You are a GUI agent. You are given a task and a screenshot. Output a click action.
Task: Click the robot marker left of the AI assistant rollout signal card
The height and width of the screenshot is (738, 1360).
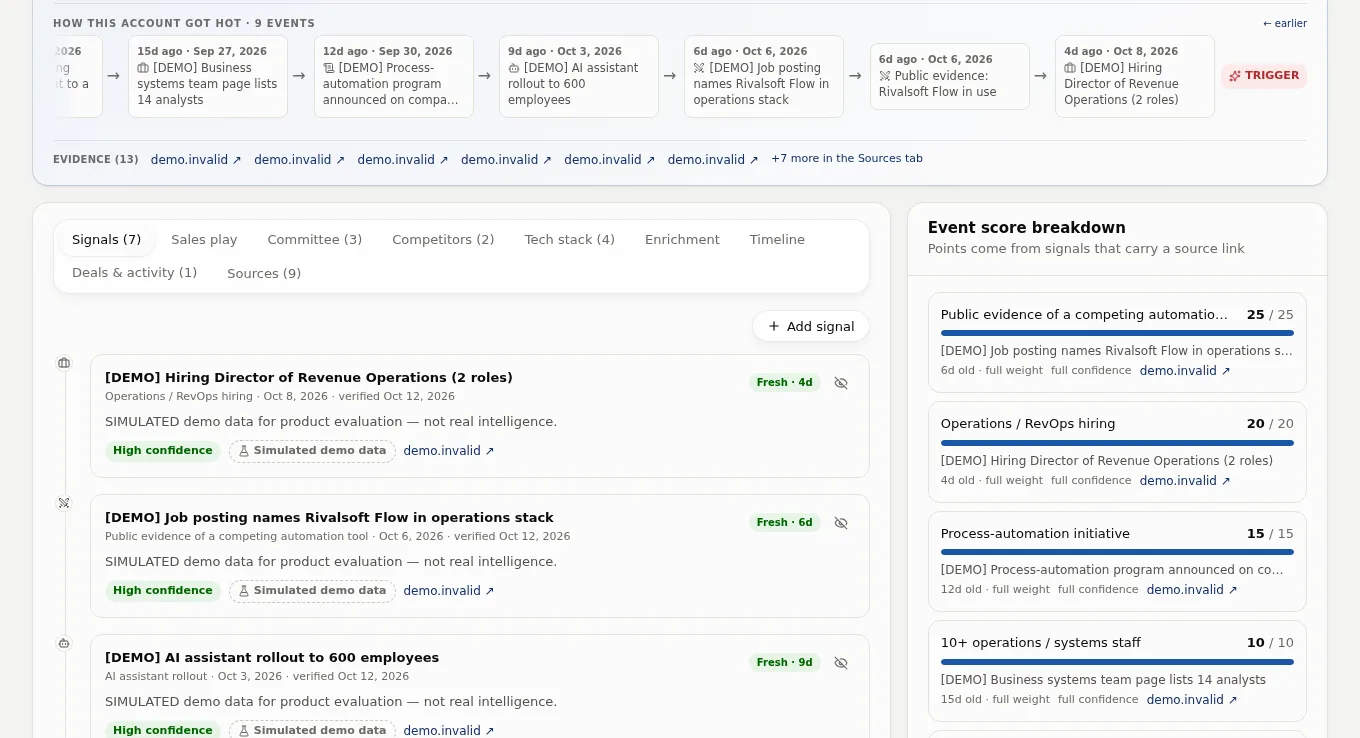coord(64,643)
